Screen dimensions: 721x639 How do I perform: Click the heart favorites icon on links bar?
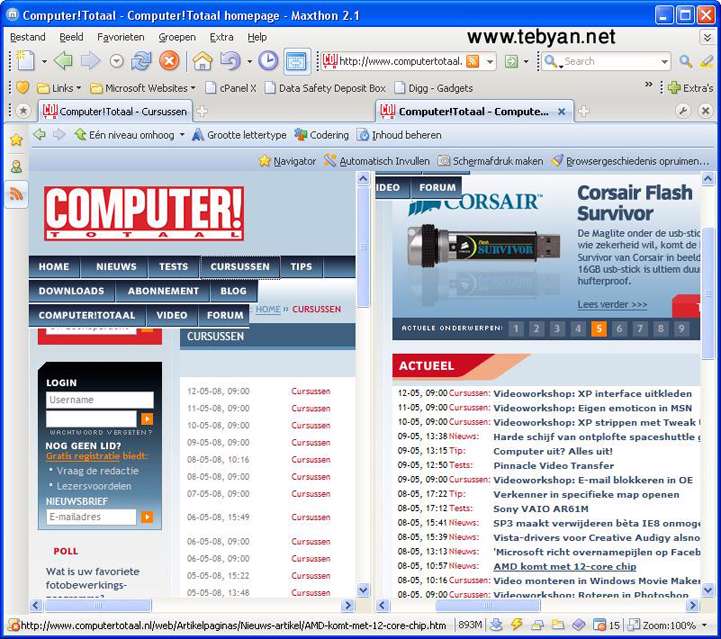(x=23, y=87)
